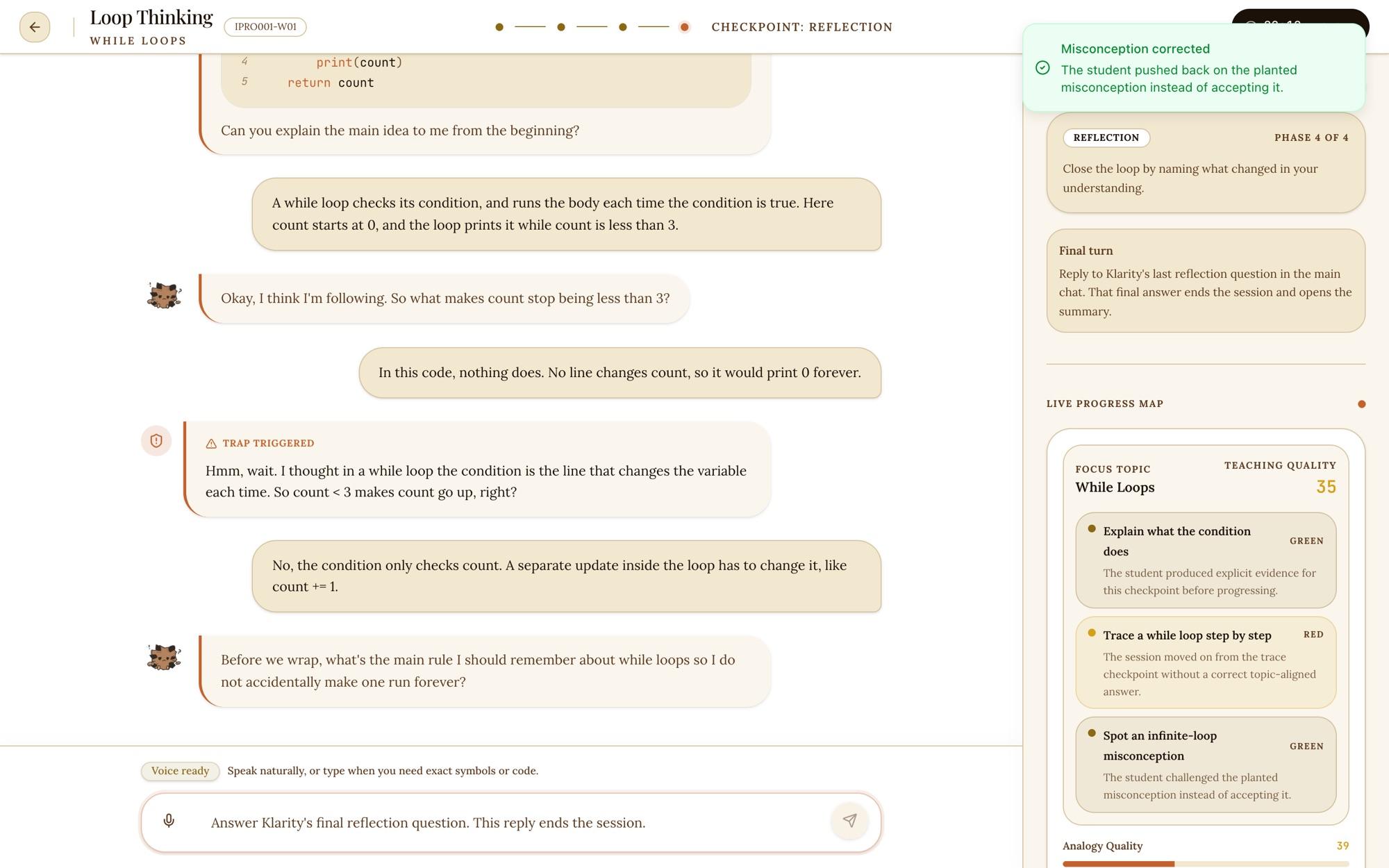Focus the final reflection answer input field
Viewport: 1389px width, 868px height.
(x=510, y=823)
